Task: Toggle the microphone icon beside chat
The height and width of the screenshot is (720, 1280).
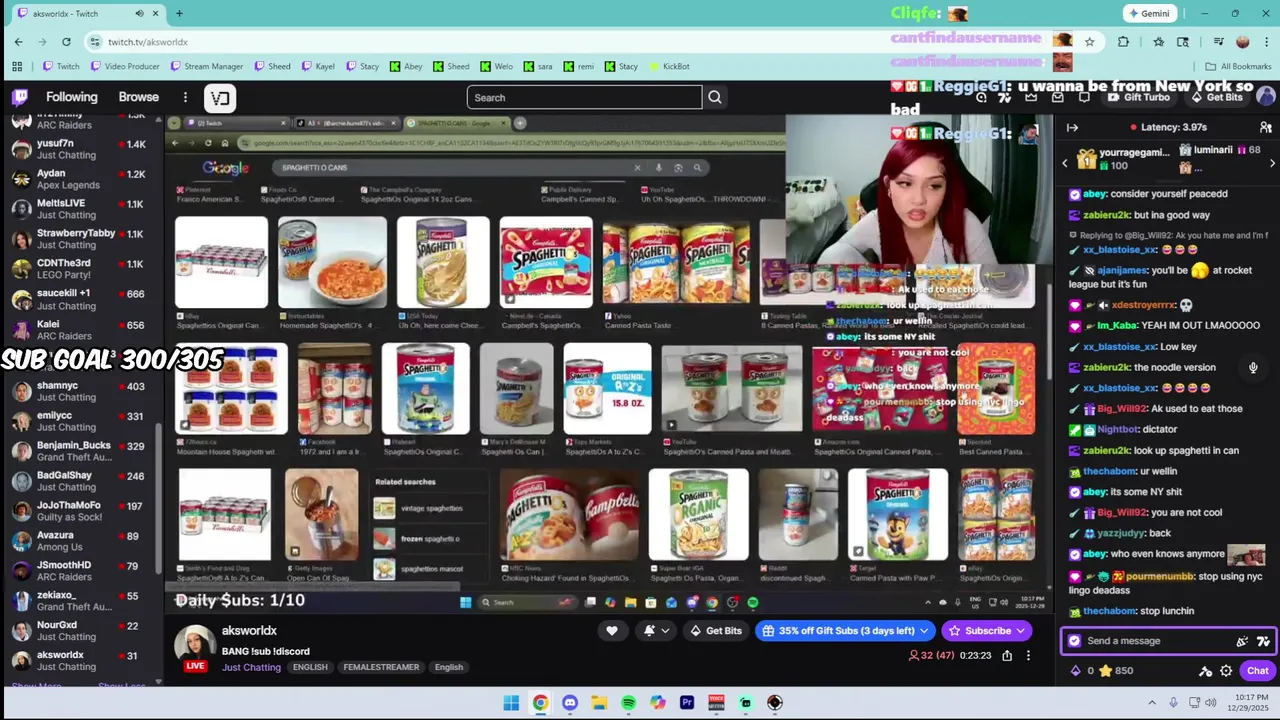Action: (1253, 368)
